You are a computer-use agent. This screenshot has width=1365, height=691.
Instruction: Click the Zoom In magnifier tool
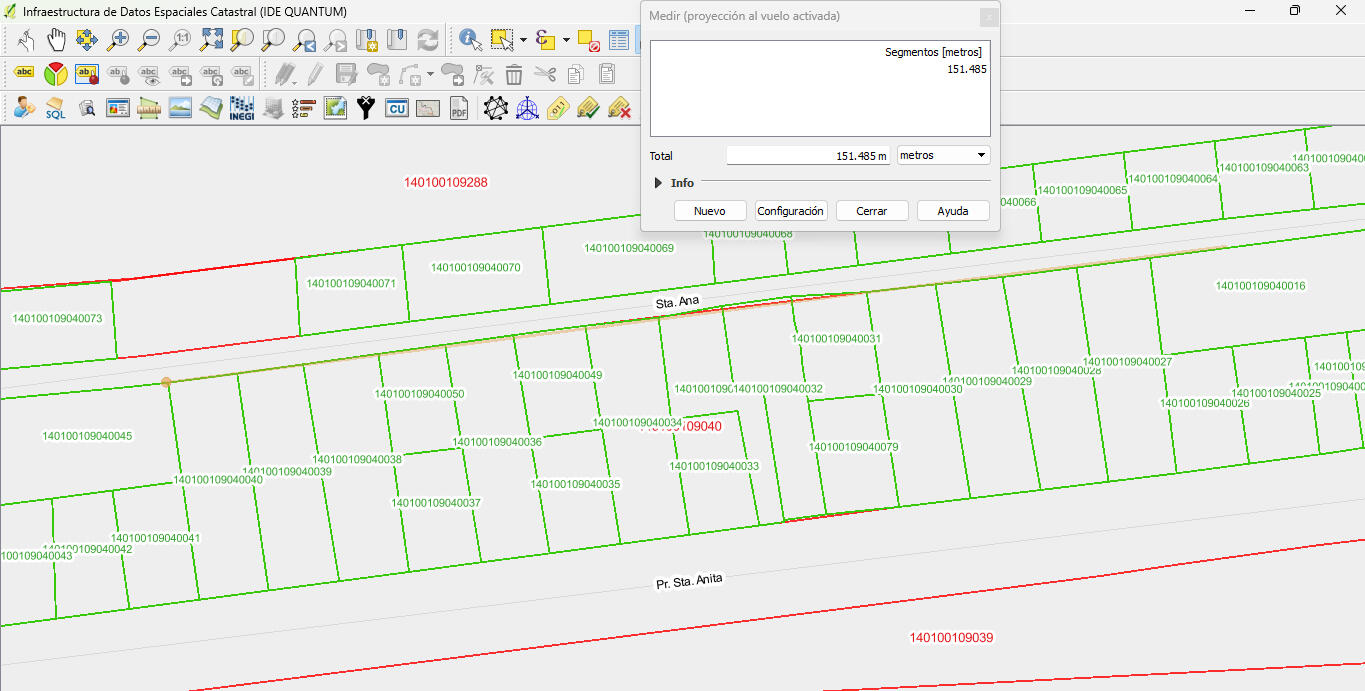click(x=119, y=40)
